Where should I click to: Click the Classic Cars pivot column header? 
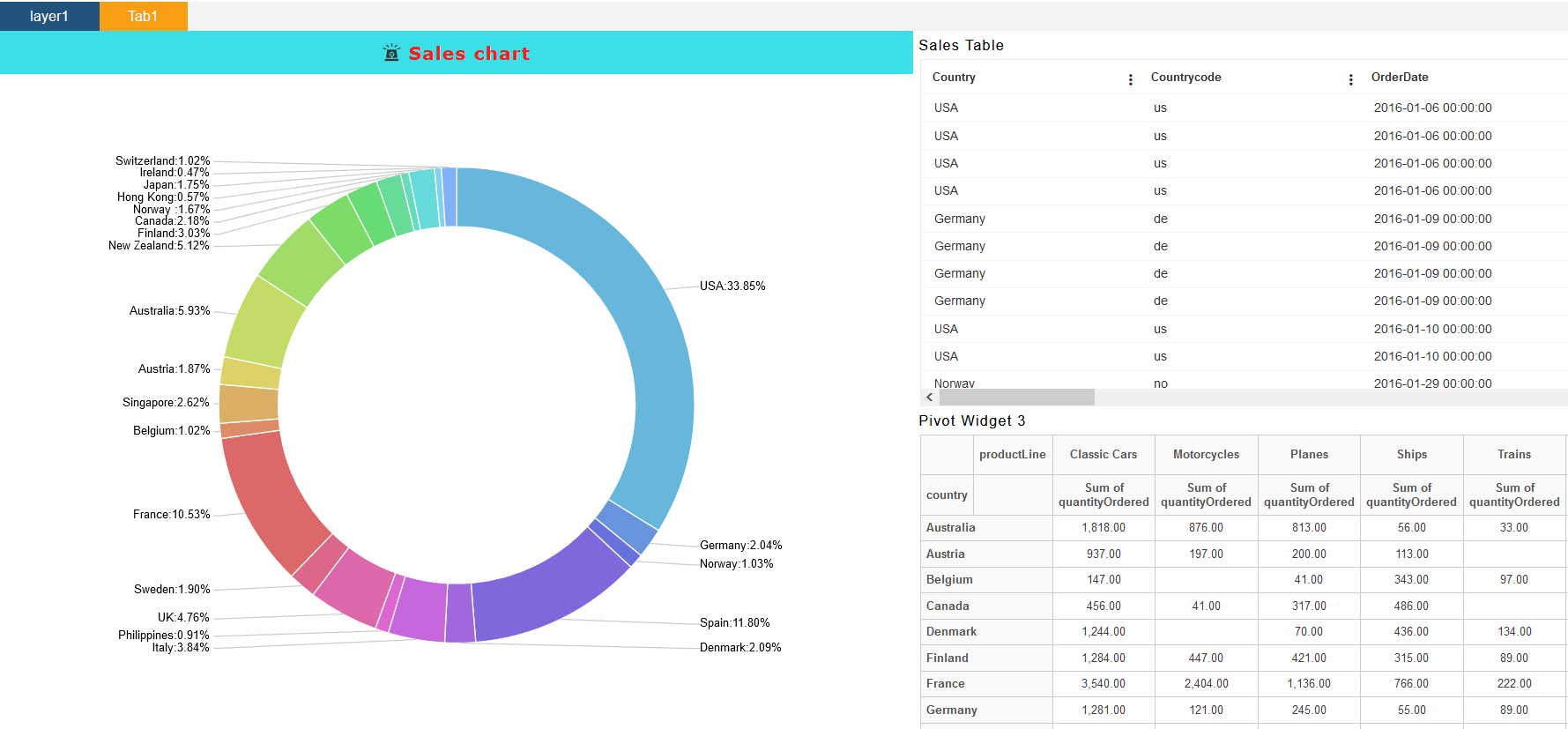point(1104,454)
